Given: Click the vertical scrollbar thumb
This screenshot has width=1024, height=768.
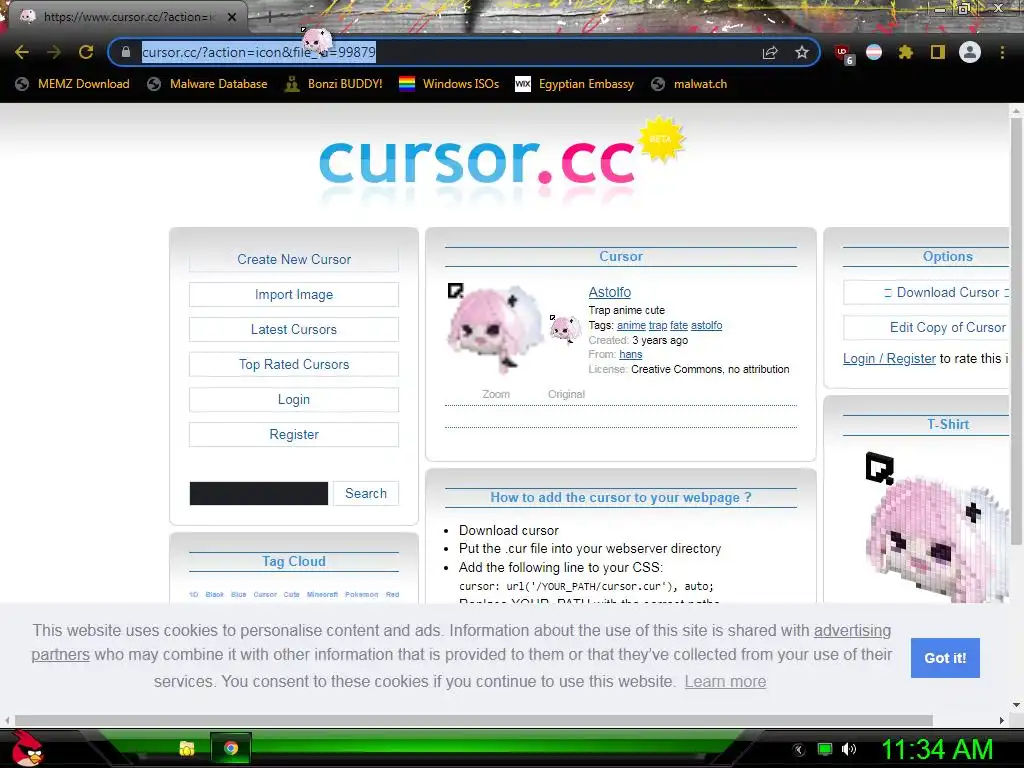Looking at the screenshot, I should [x=1016, y=330].
